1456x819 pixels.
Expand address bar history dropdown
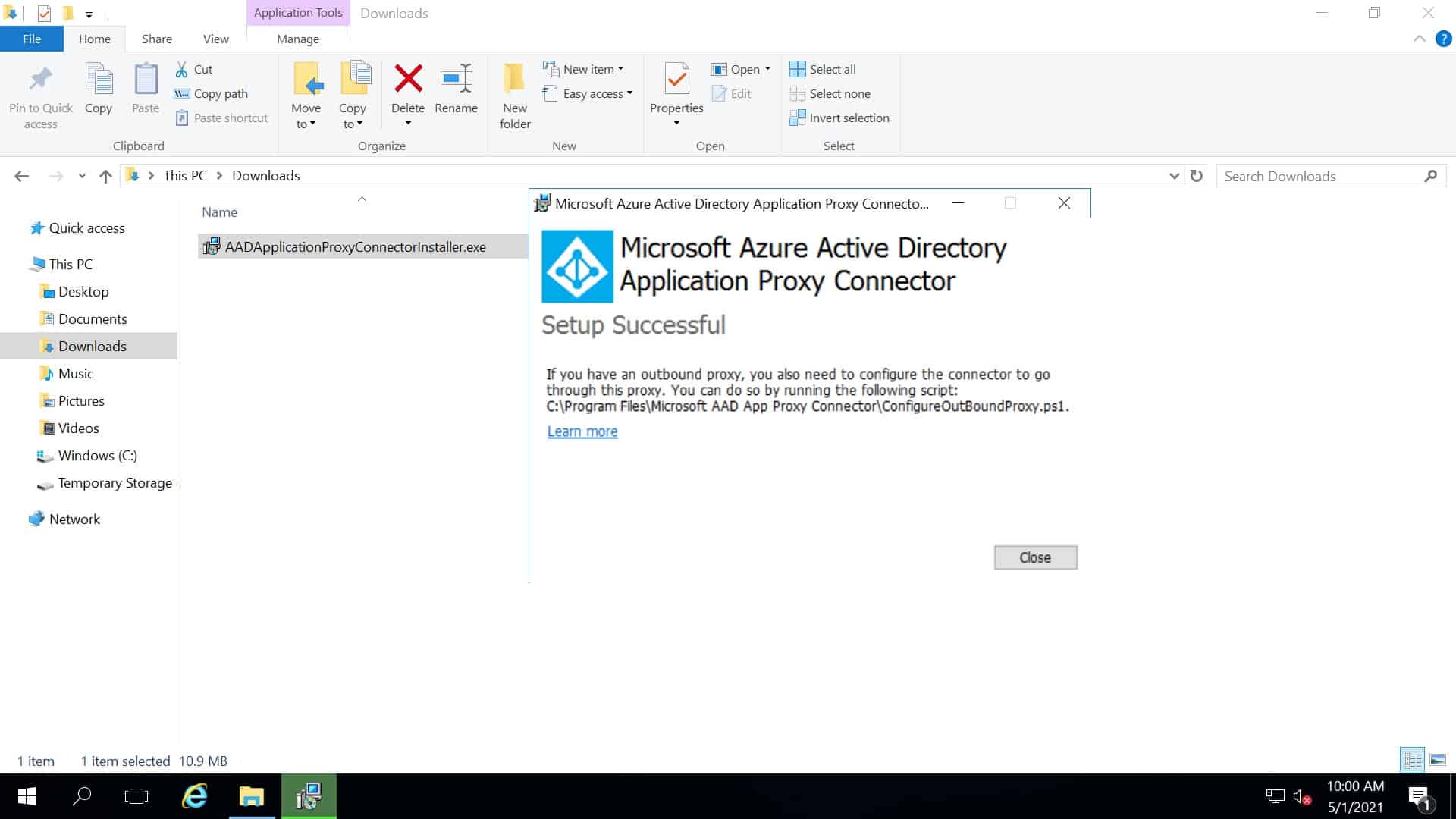1174,176
